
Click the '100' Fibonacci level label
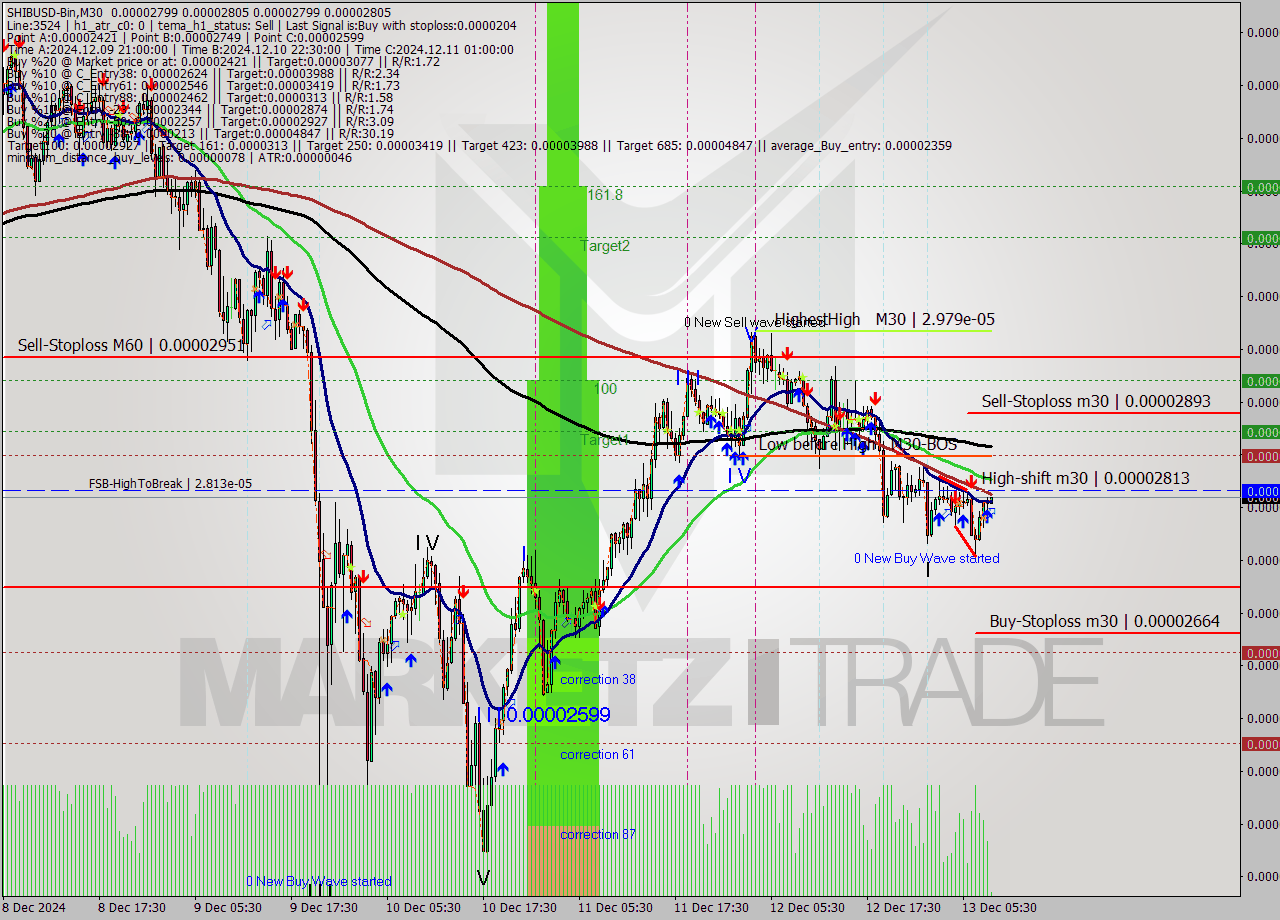point(605,388)
